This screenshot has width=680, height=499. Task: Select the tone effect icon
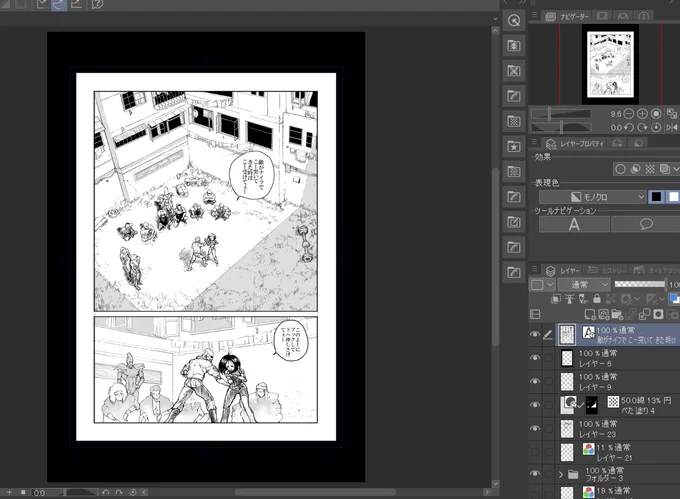coord(650,169)
